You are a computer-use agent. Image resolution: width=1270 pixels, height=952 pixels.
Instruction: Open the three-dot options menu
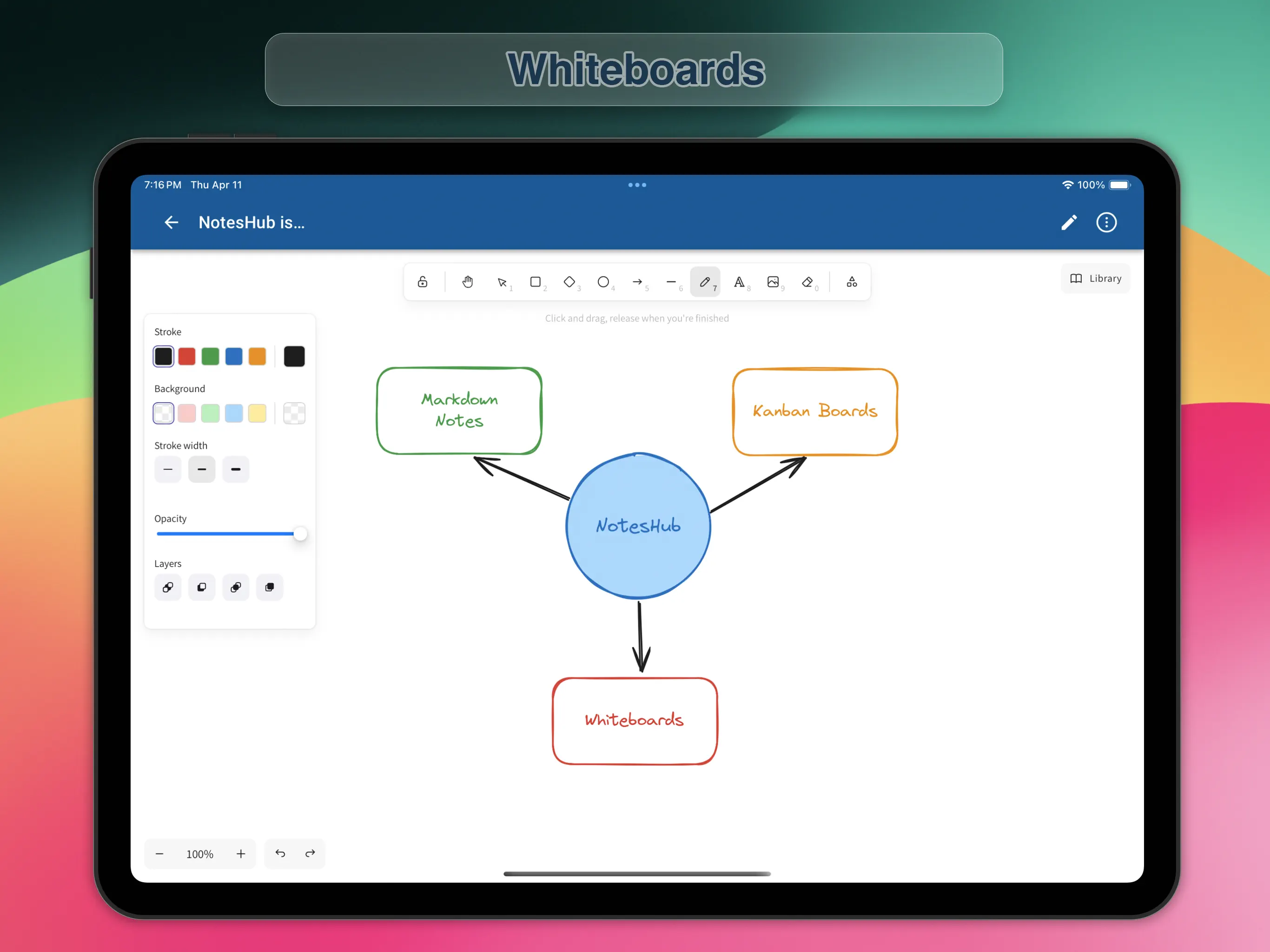click(x=1106, y=222)
